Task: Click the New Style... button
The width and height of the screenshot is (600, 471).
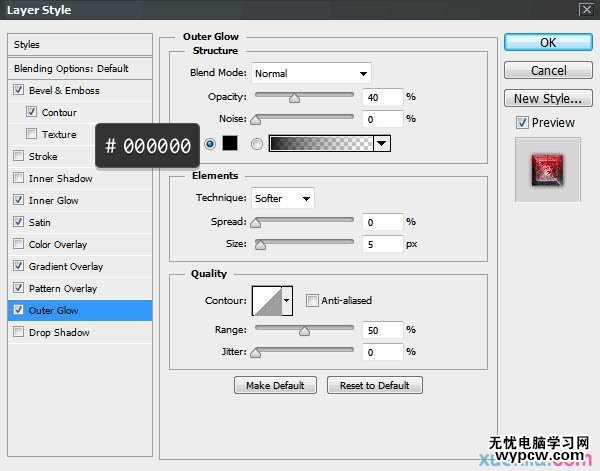Action: coord(548,98)
